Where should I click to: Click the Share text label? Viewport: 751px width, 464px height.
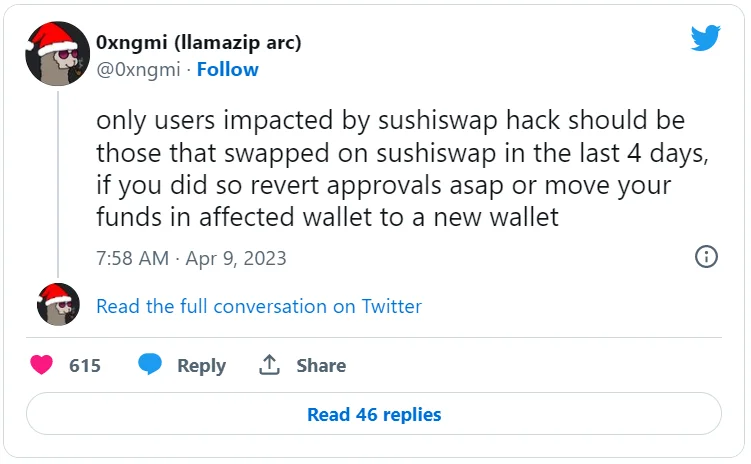coord(321,366)
